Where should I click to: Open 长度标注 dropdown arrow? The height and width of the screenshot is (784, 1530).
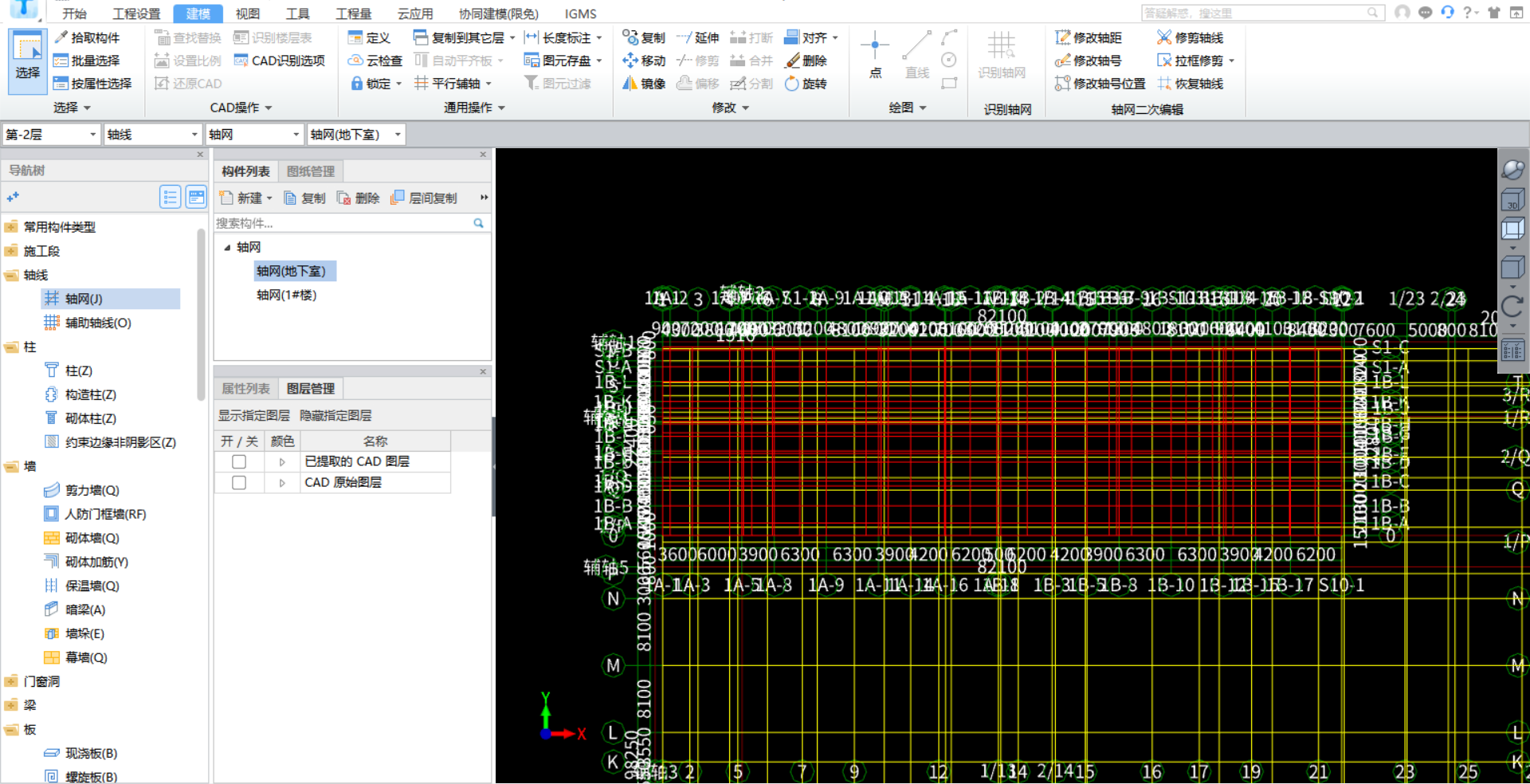[599, 38]
